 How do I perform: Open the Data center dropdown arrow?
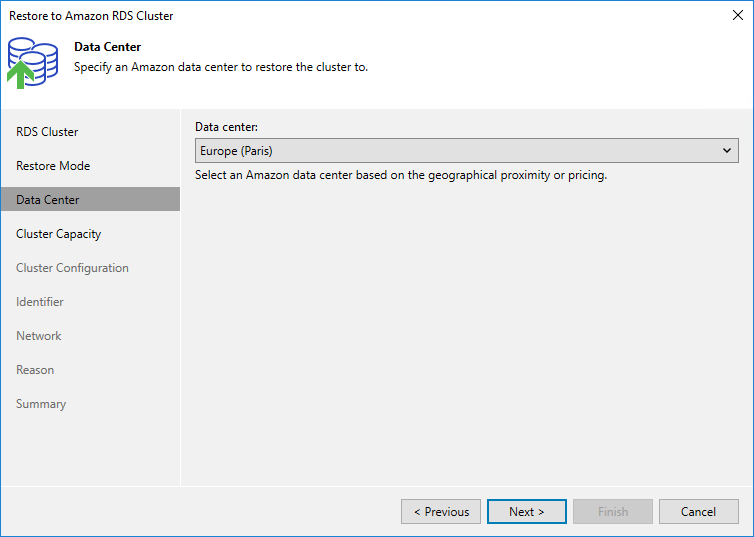click(x=727, y=151)
